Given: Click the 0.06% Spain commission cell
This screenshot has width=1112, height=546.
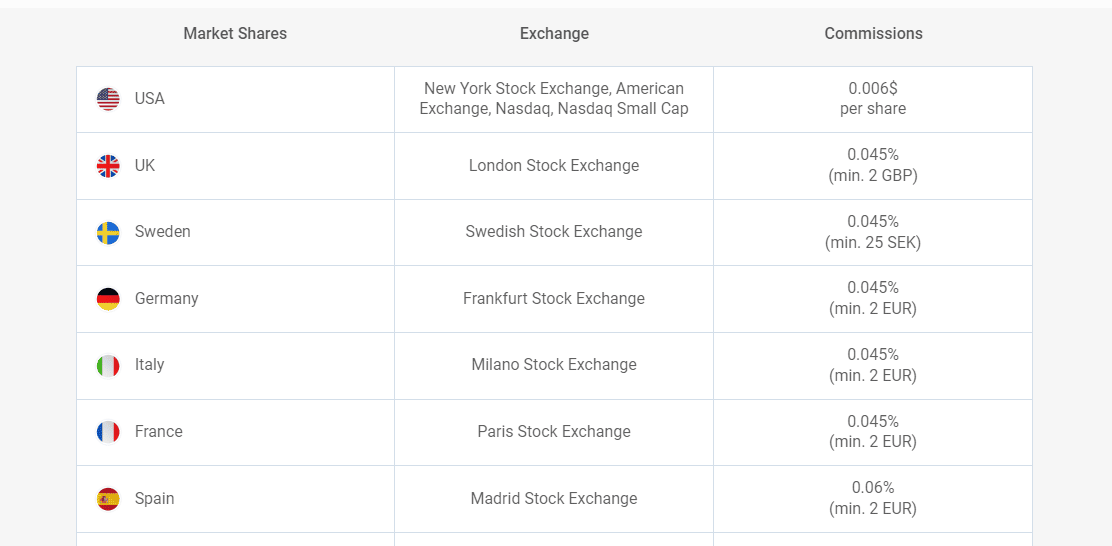Looking at the screenshot, I should [873, 498].
